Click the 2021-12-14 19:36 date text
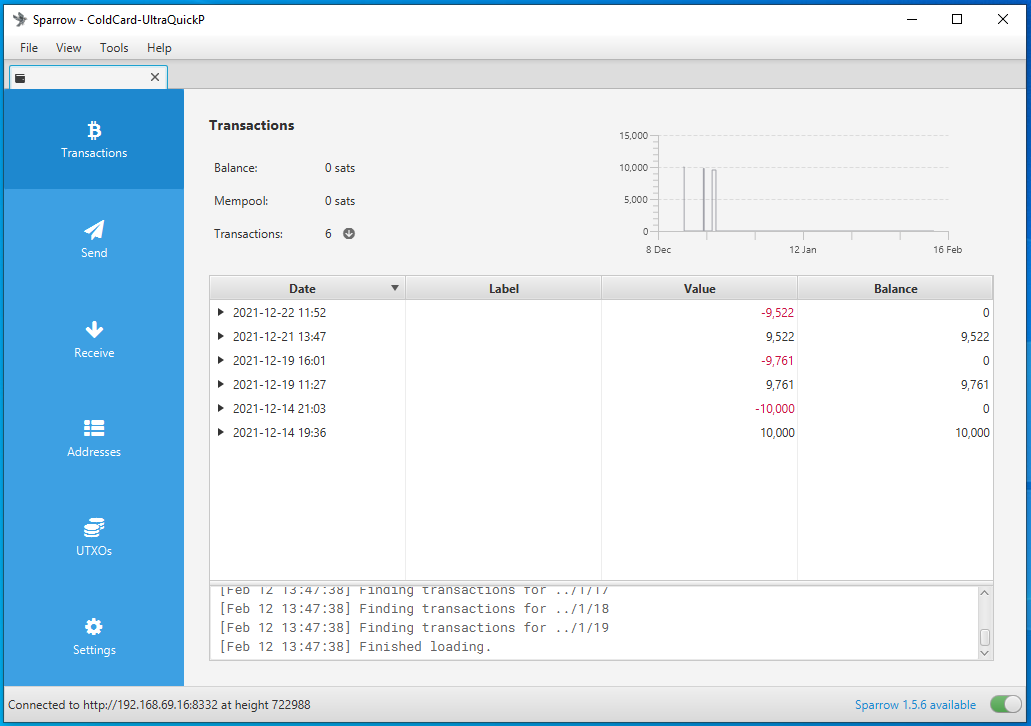This screenshot has height=726, width=1031. (279, 433)
